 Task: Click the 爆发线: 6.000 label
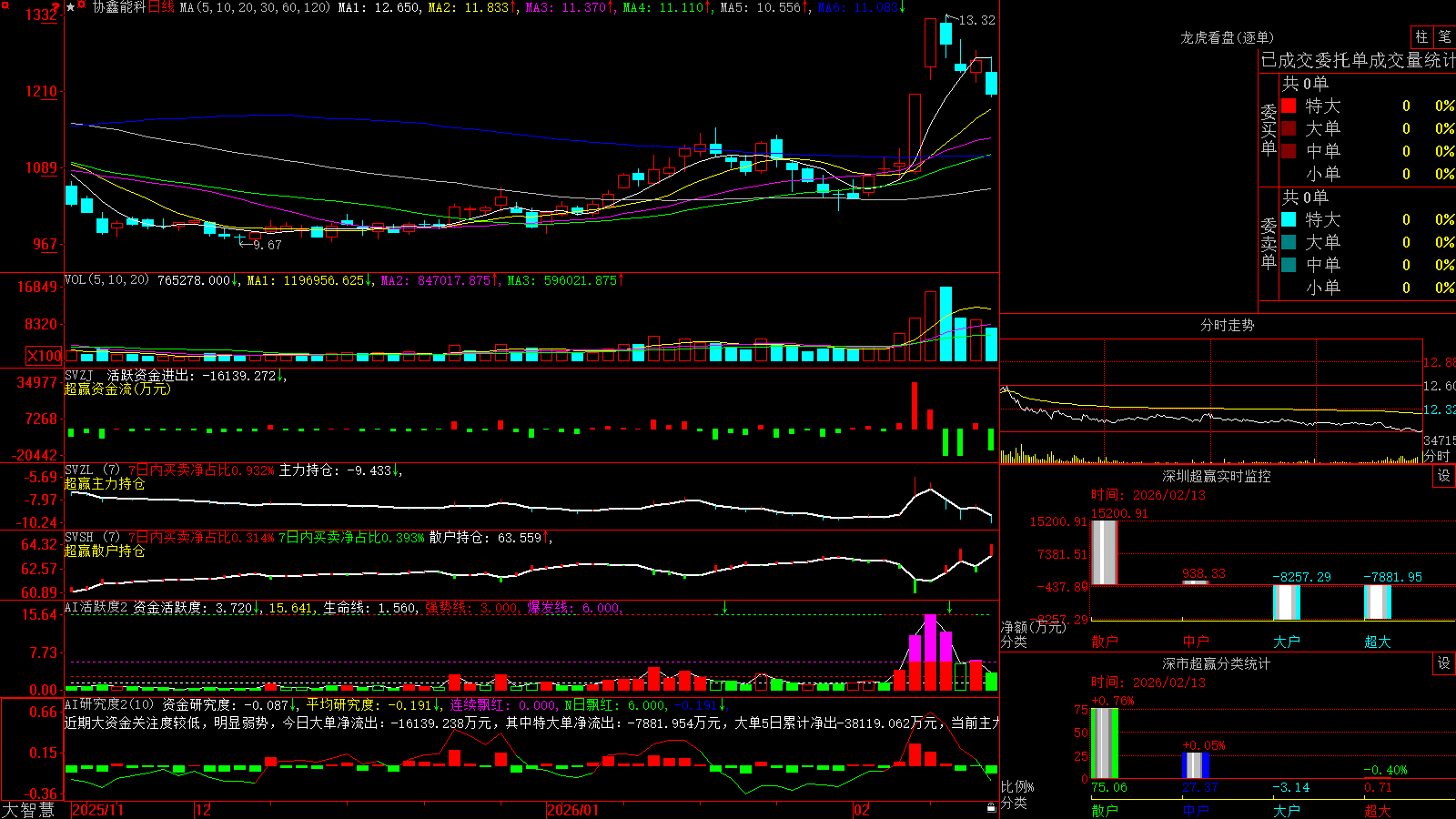tap(573, 608)
